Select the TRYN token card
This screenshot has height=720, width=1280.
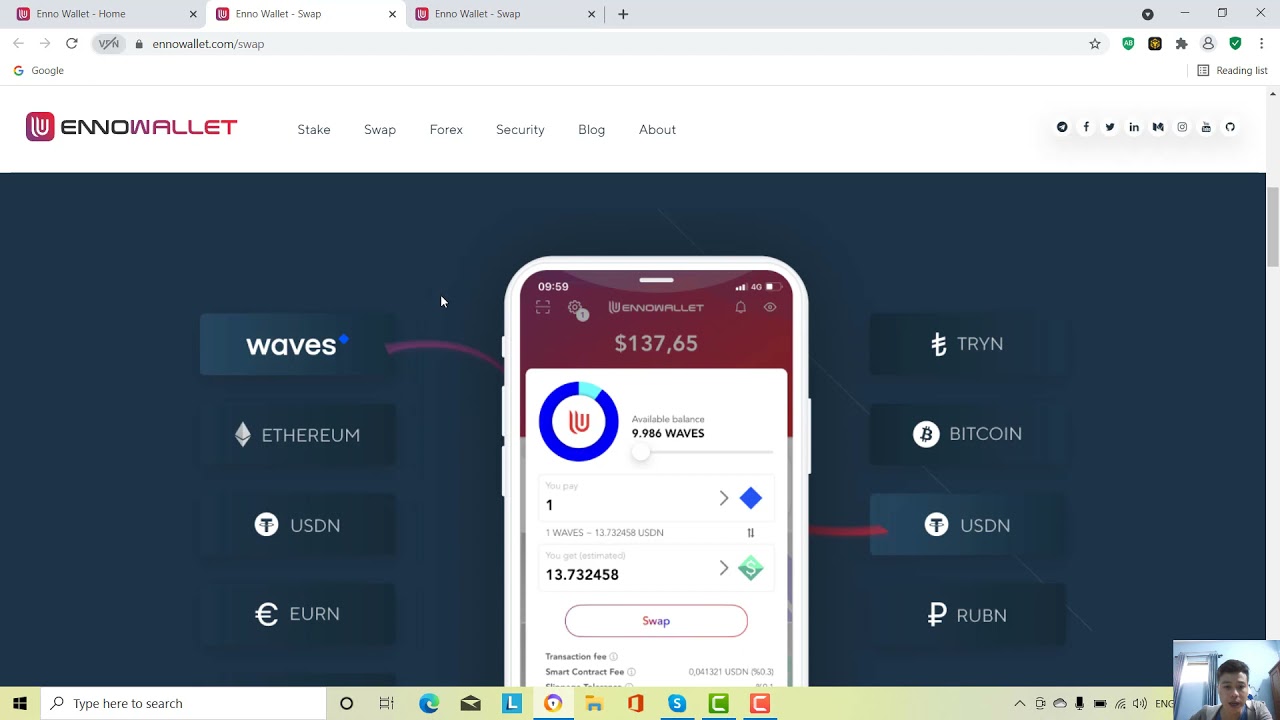pos(967,344)
